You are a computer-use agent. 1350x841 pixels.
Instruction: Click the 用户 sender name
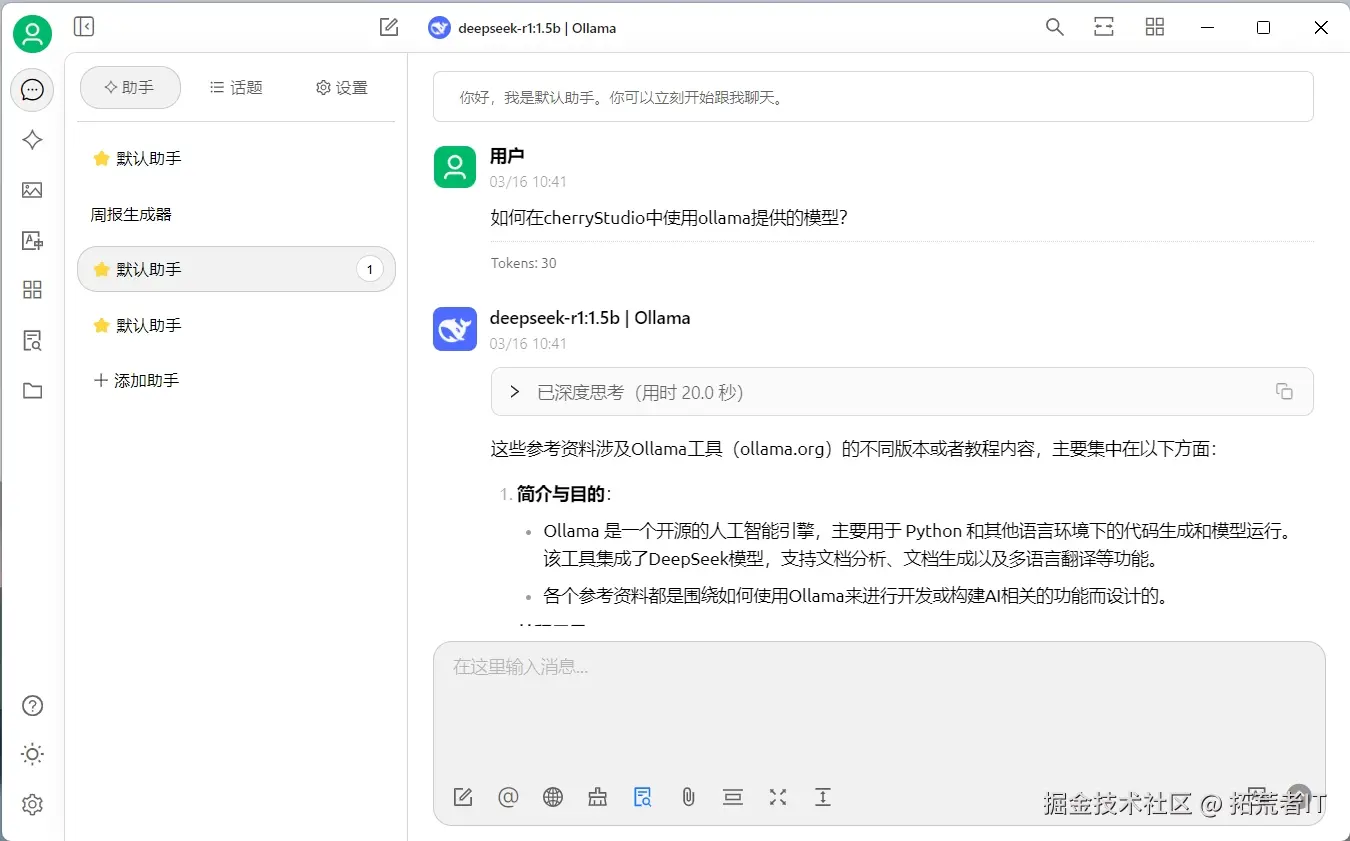point(507,156)
